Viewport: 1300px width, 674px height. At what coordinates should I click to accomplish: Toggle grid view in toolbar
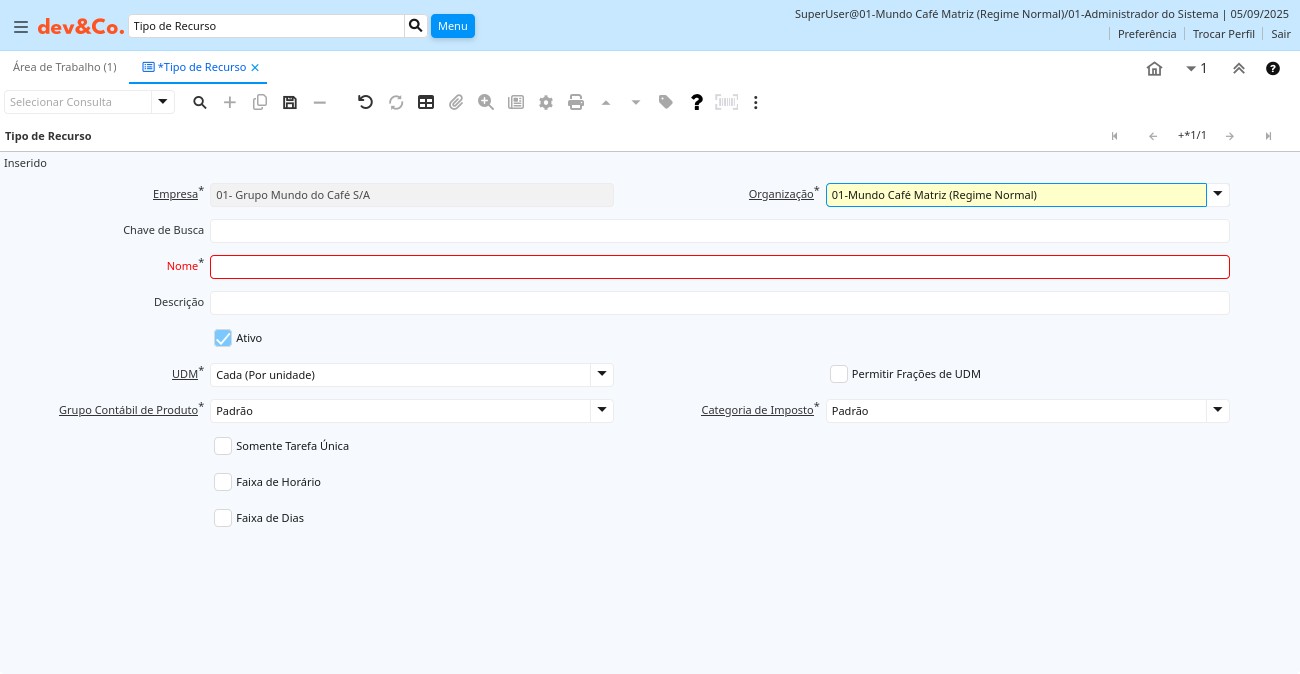coord(426,102)
